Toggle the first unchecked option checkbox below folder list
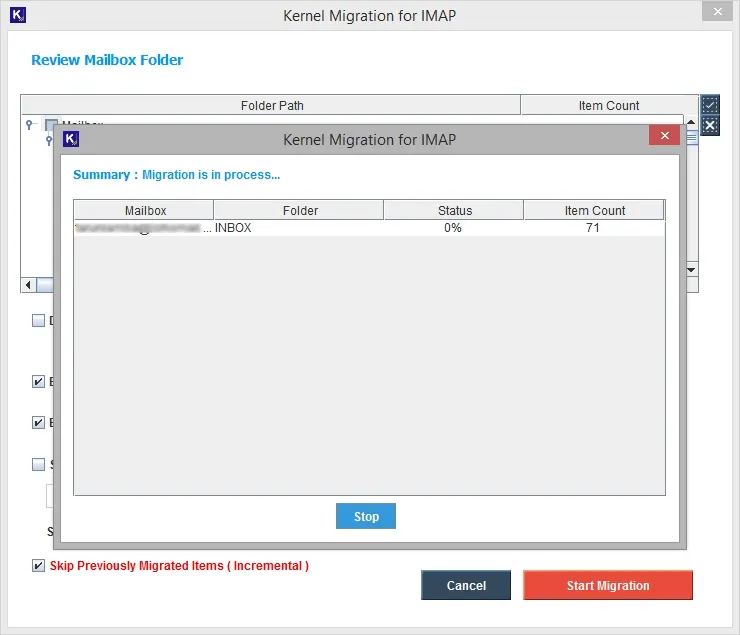The height and width of the screenshot is (635, 740). click(x=38, y=320)
